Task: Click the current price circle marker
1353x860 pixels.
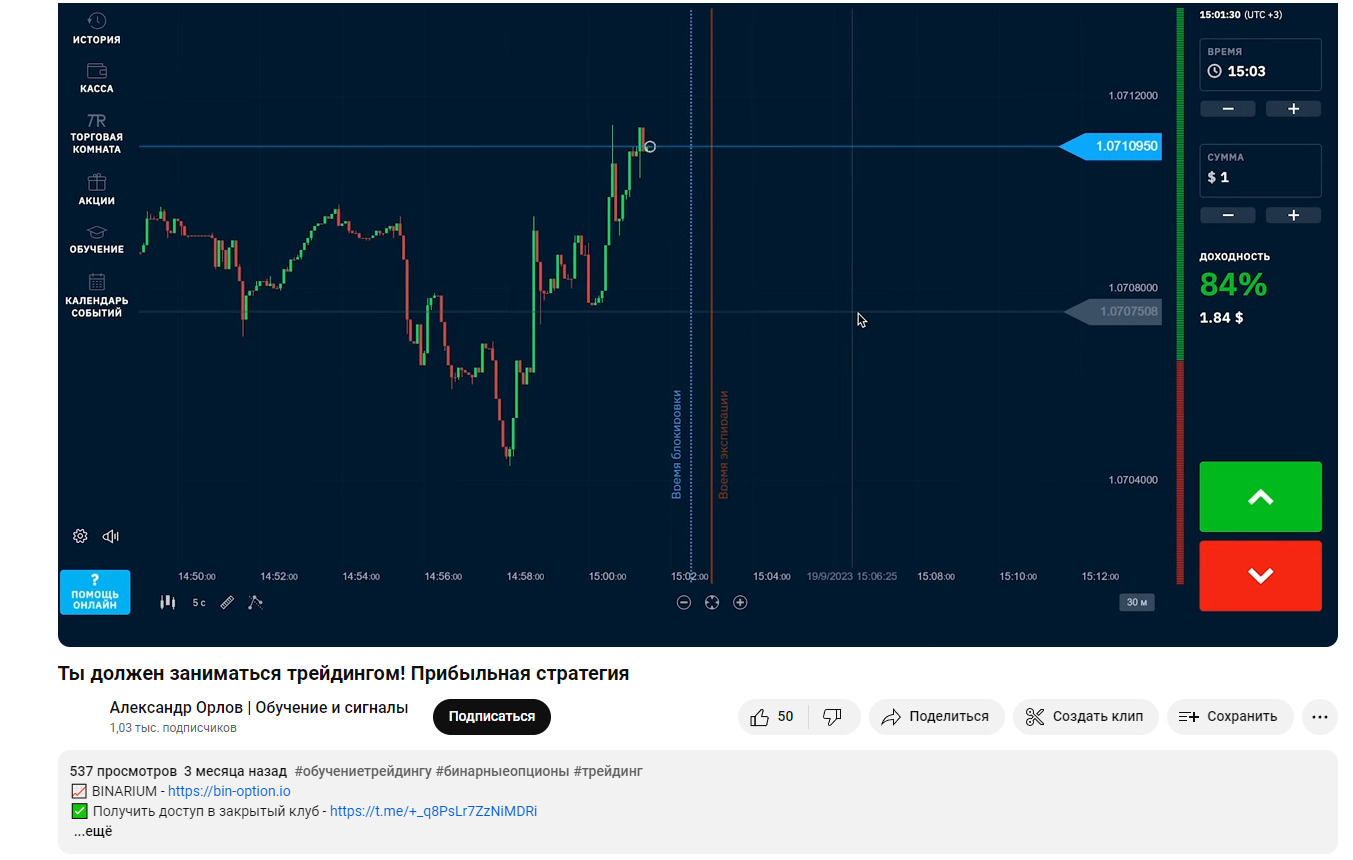Action: 650,147
